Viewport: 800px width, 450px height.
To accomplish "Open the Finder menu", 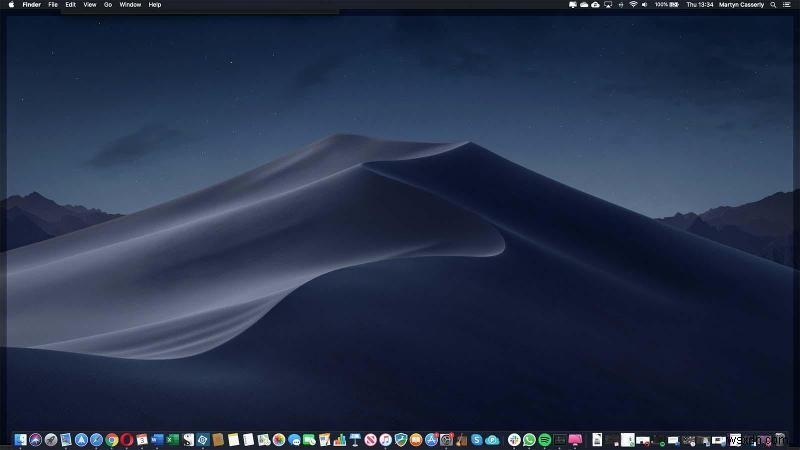I will tap(32, 5).
